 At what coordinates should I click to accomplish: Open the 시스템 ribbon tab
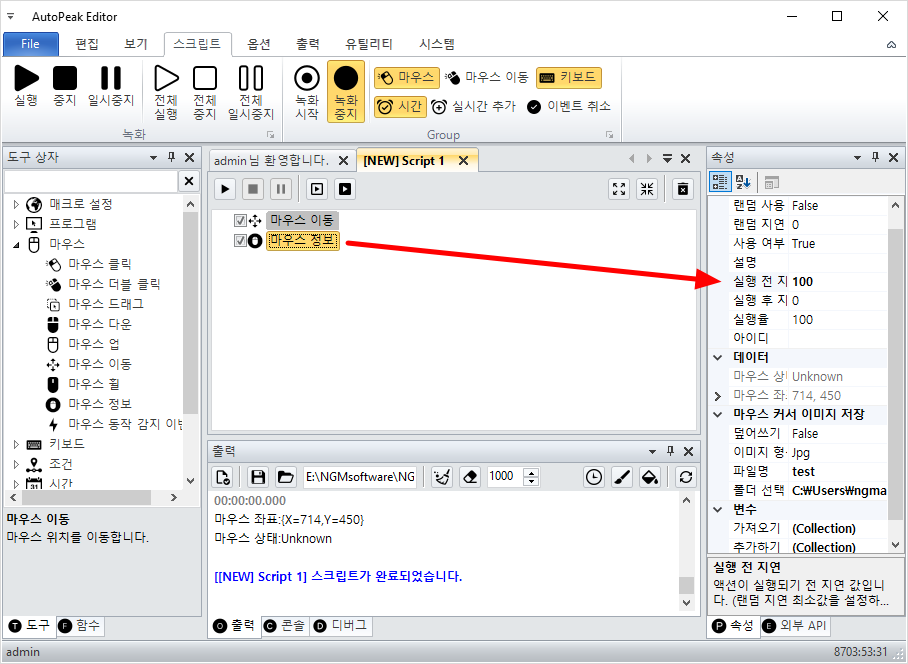[437, 44]
